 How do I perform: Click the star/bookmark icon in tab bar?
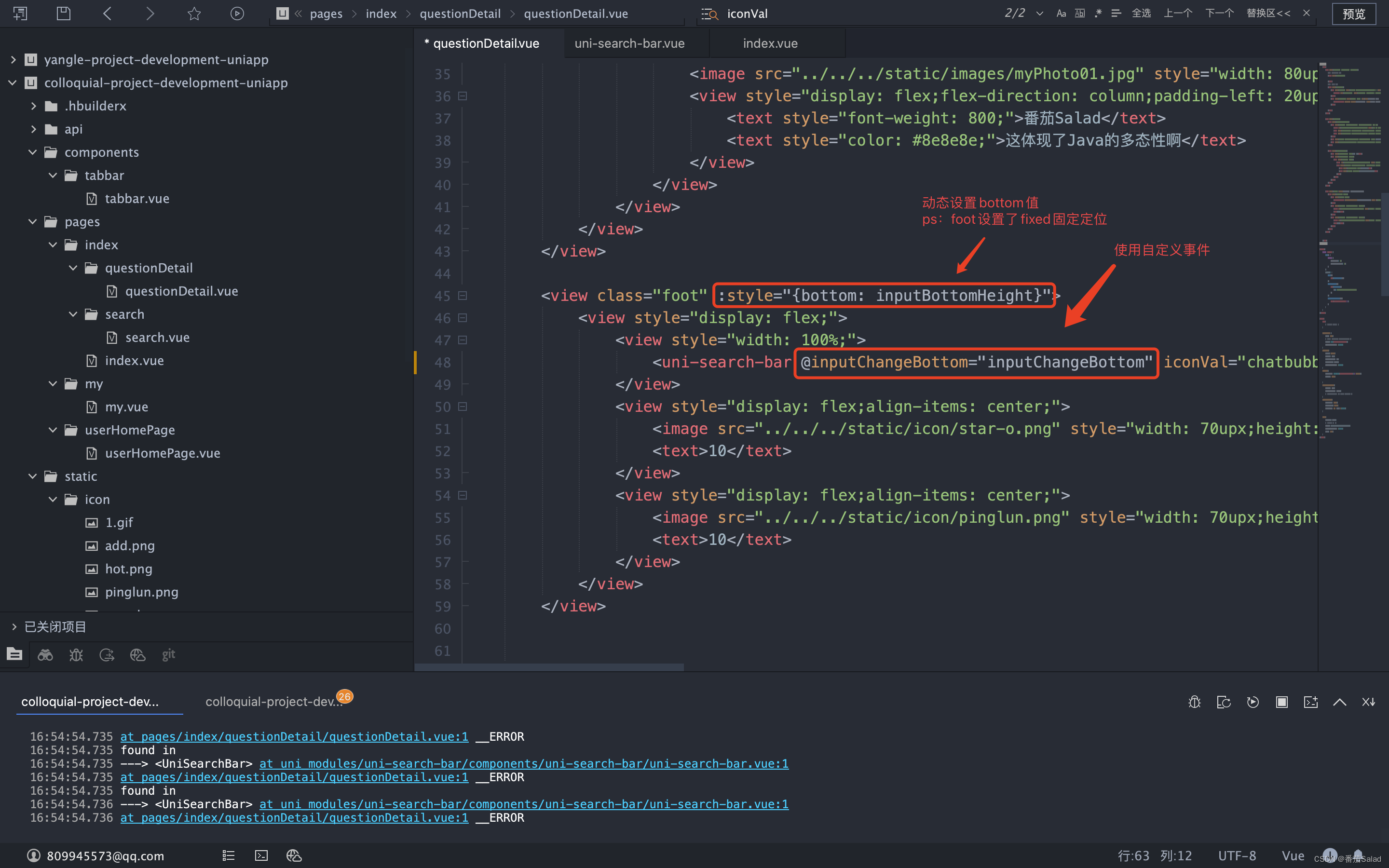pos(194,13)
